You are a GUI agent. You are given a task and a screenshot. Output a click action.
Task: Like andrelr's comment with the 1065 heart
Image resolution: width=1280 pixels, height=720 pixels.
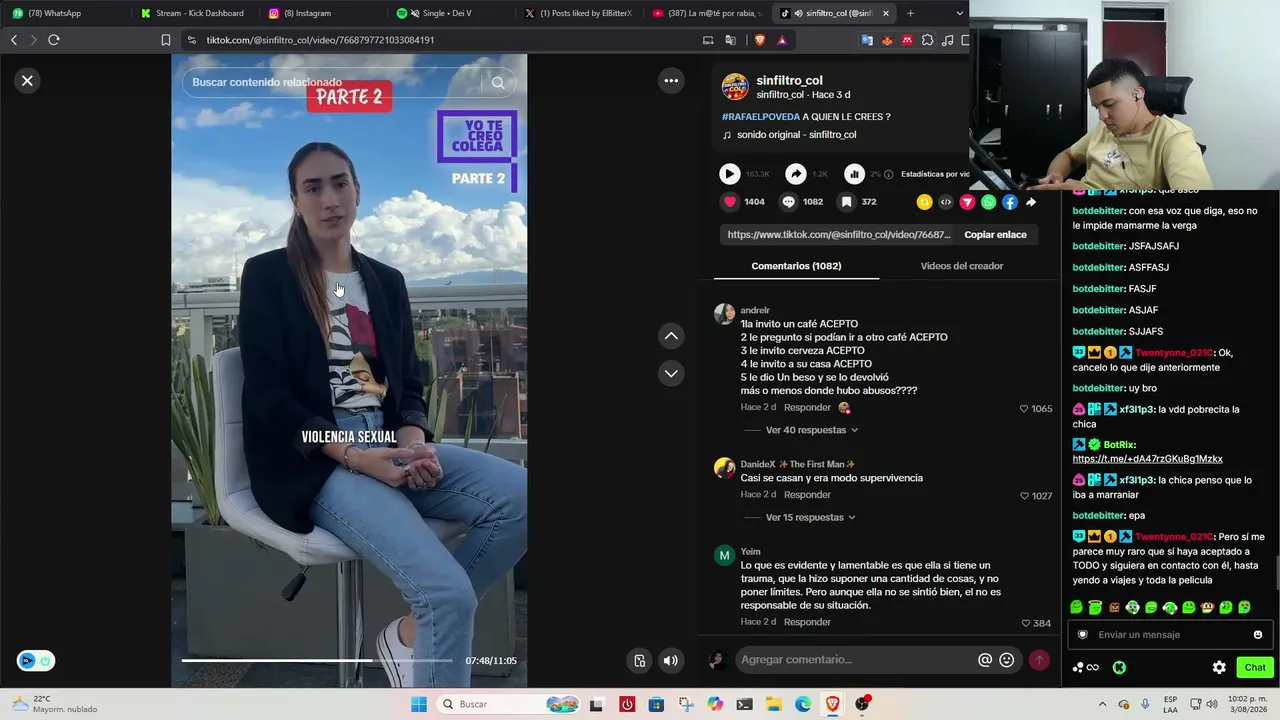pos(1024,409)
